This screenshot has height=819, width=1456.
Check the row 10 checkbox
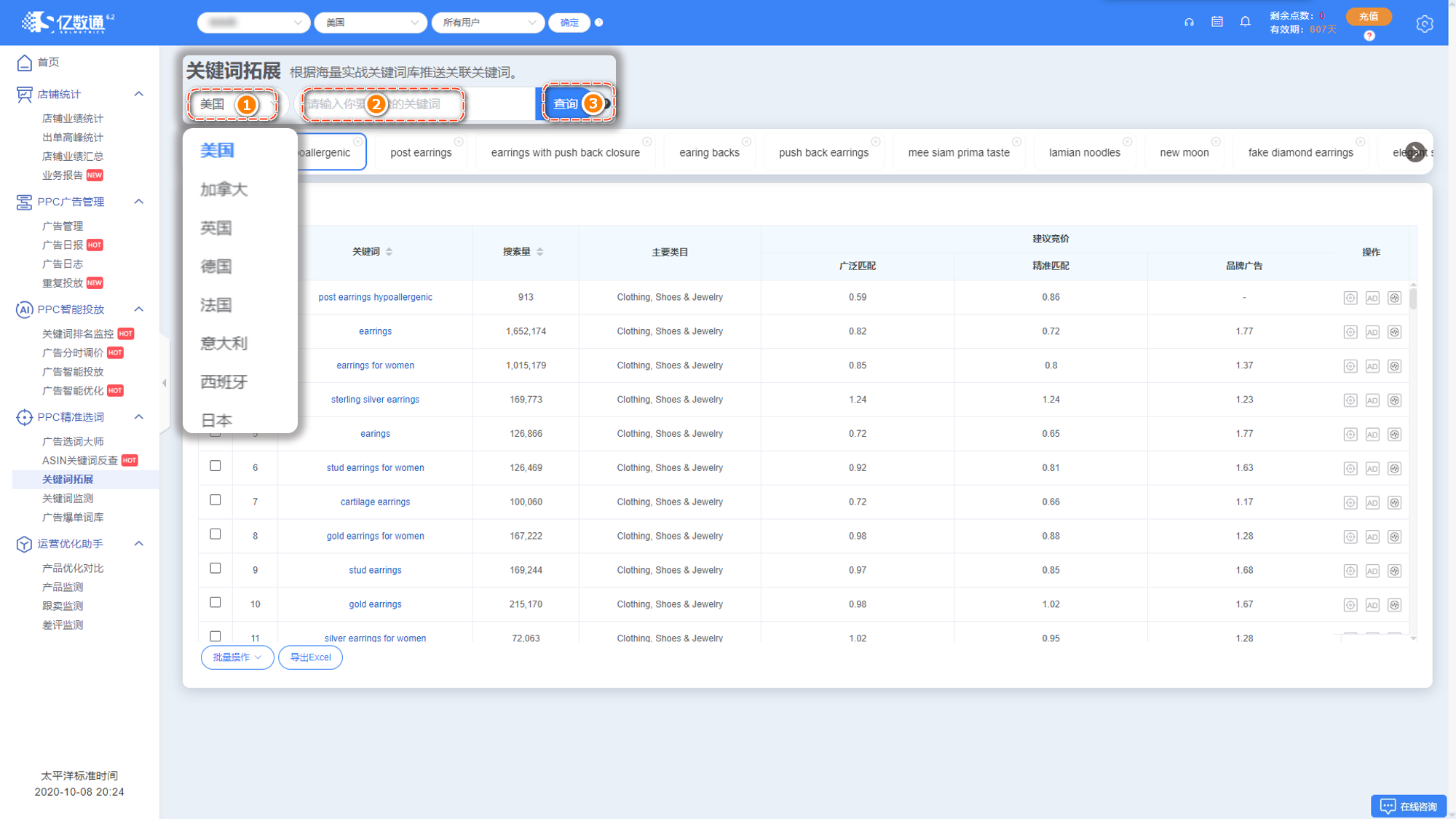215,603
